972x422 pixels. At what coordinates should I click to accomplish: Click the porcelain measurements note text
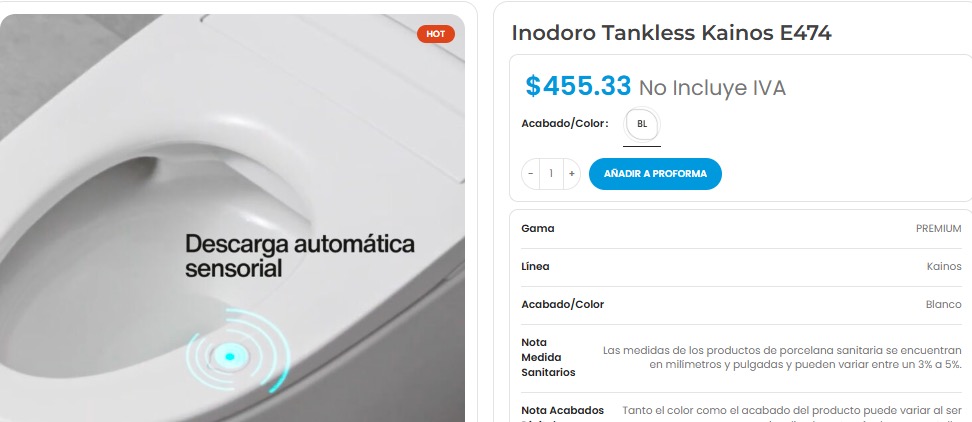pos(782,358)
